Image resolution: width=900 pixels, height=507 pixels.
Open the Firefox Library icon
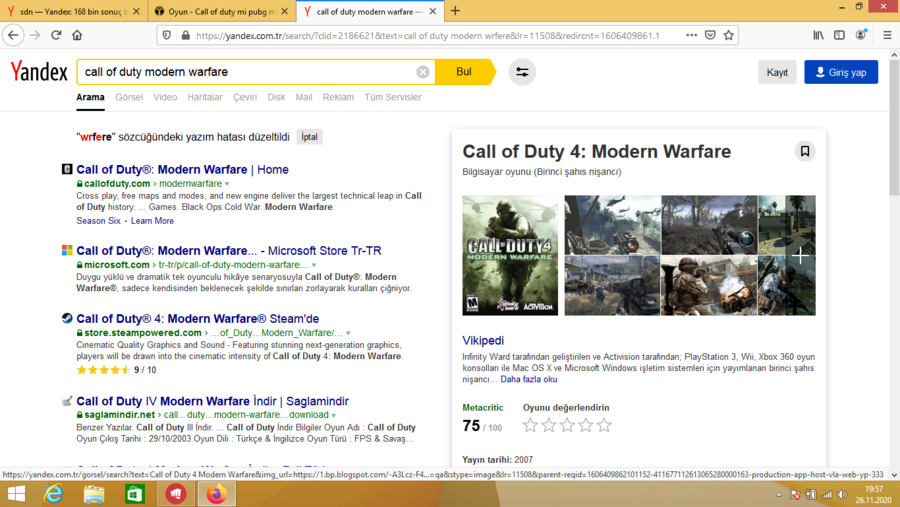pos(818,35)
